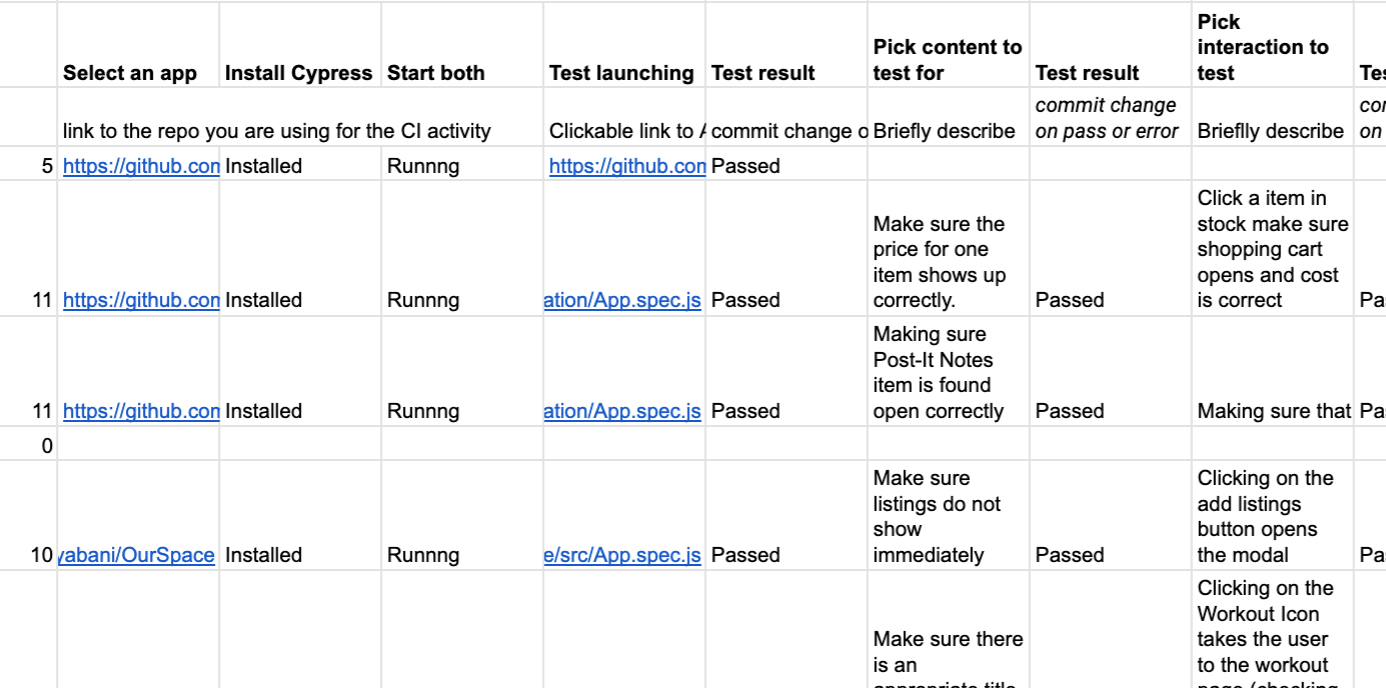Open the src/App.spec.js link in row 10

[622, 555]
